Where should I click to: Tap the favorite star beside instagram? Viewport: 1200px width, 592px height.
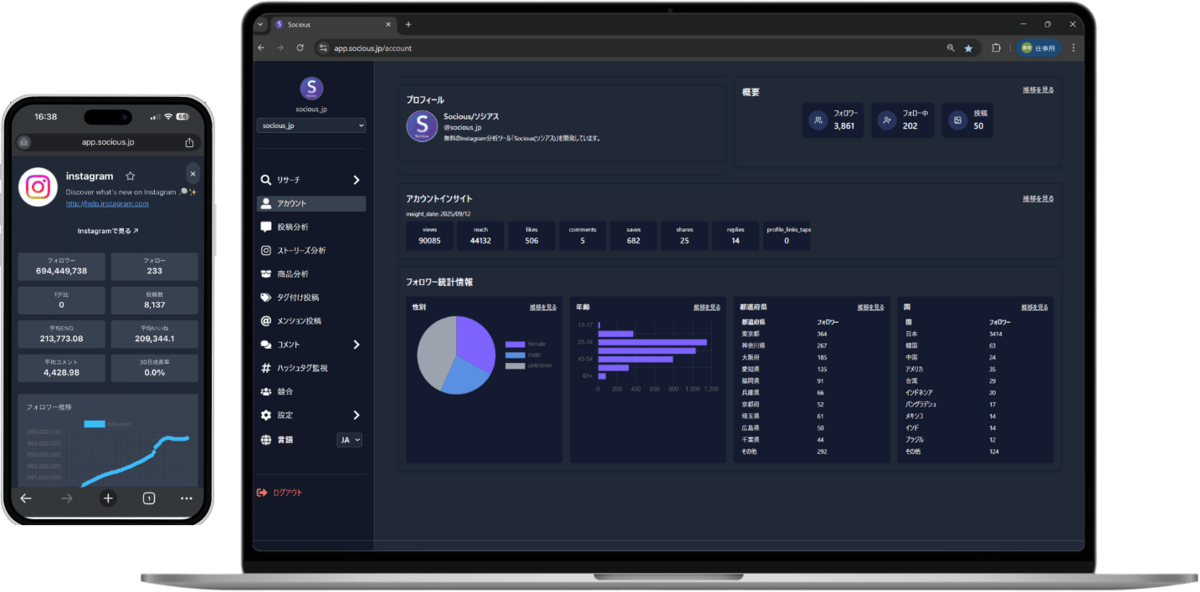point(130,176)
